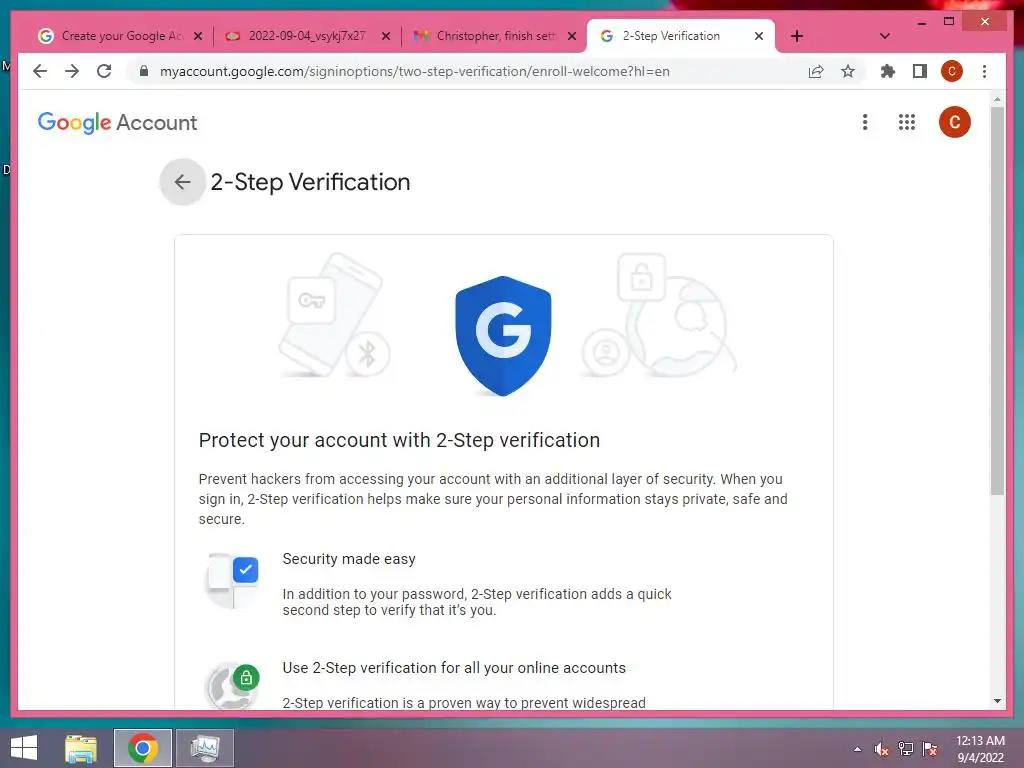
Task: Open the monitor app in the taskbar
Action: click(204, 748)
